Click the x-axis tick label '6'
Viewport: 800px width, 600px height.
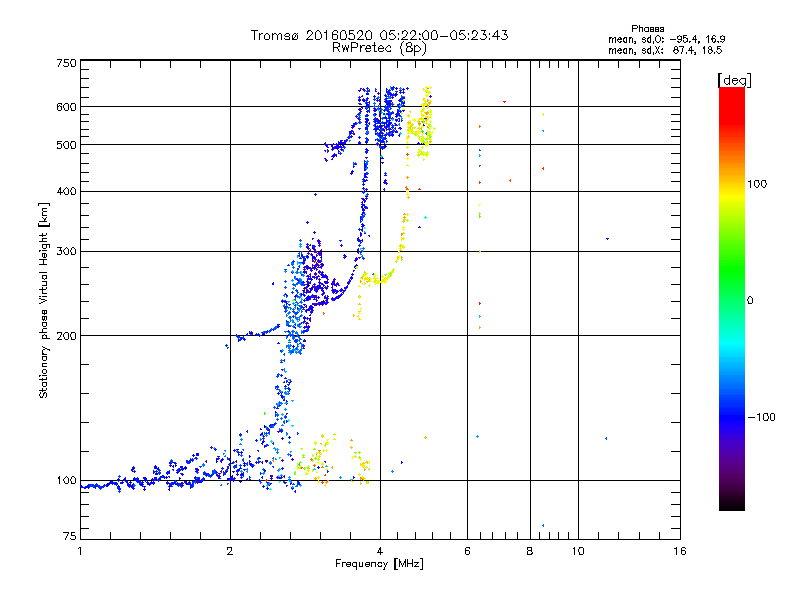pos(467,551)
